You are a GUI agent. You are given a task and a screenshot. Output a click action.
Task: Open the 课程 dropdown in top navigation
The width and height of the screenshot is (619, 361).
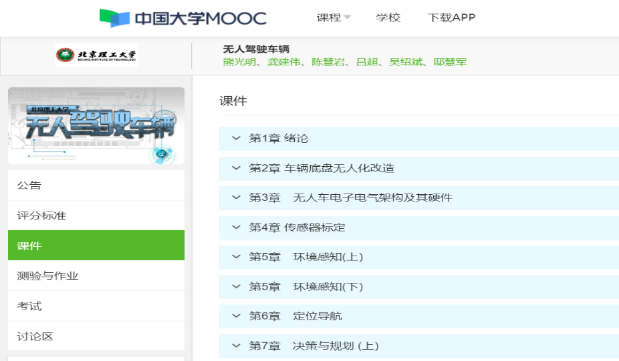[333, 17]
